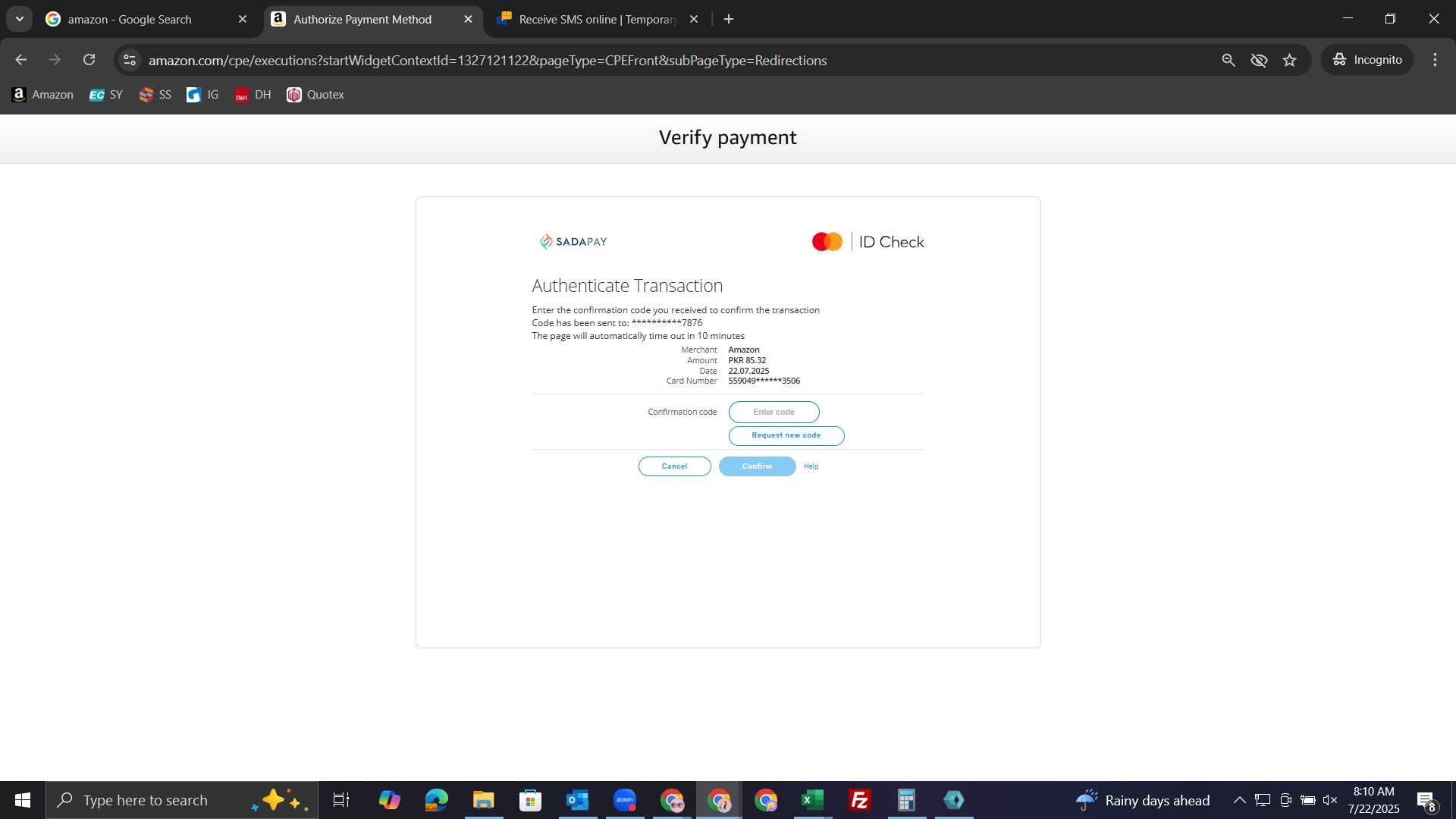This screenshot has width=1456, height=819.
Task: Open site information icon in address bar
Action: point(130,60)
